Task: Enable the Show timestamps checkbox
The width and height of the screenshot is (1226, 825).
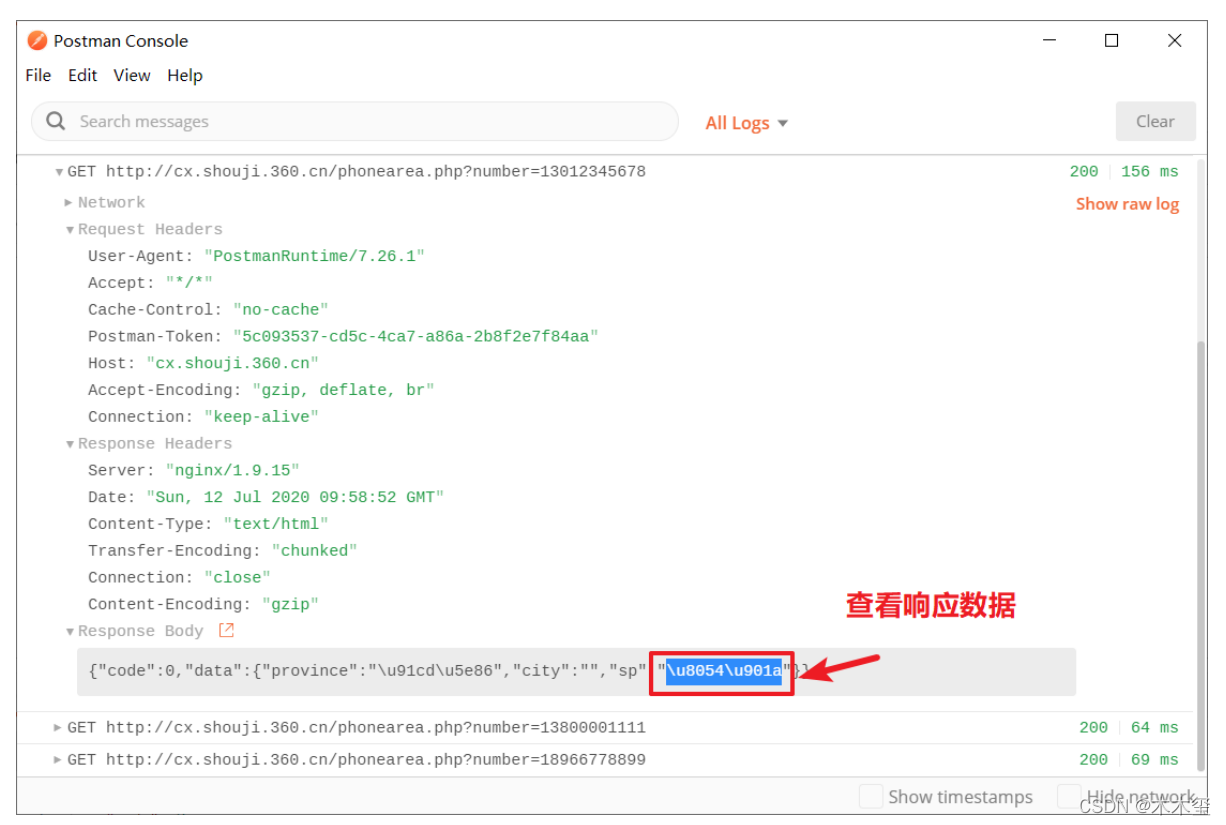Action: click(x=872, y=796)
